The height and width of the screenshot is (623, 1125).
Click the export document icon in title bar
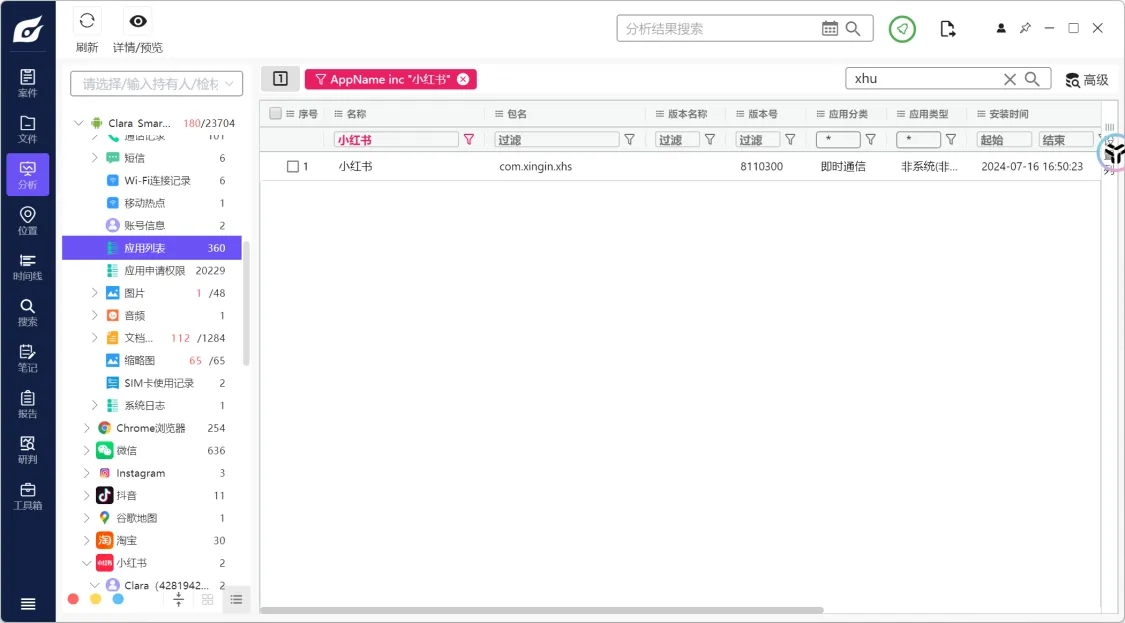948,29
